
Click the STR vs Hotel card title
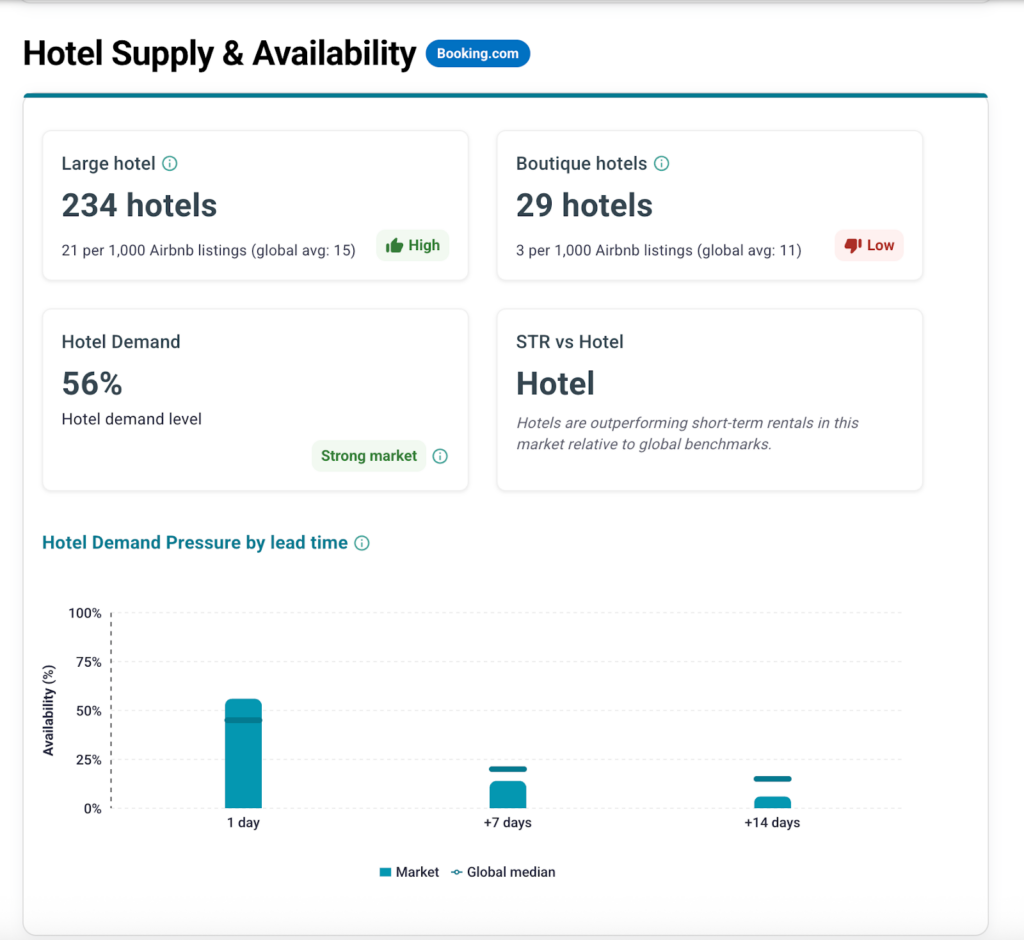[x=569, y=342]
